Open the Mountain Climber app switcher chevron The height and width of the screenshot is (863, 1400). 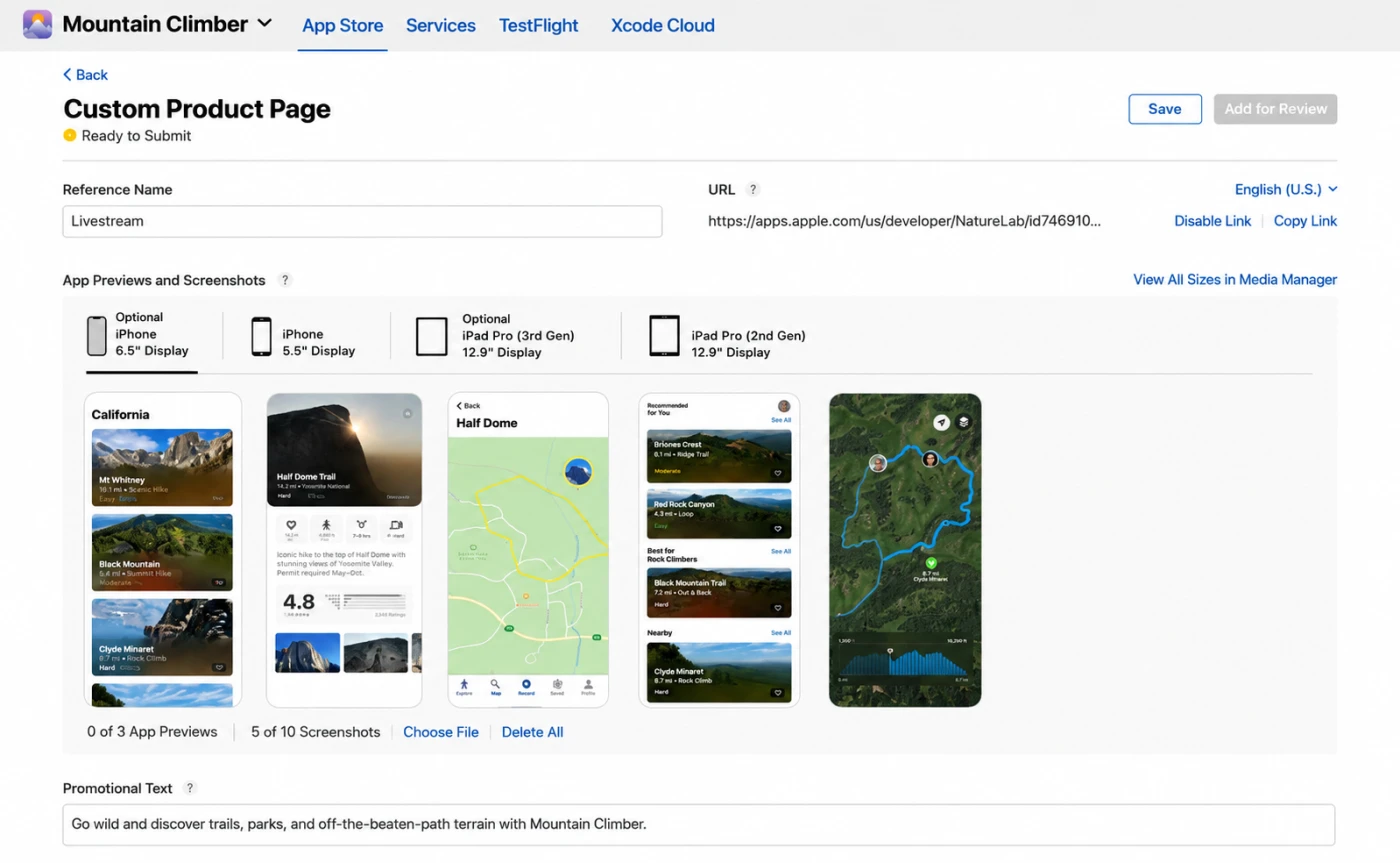(264, 23)
